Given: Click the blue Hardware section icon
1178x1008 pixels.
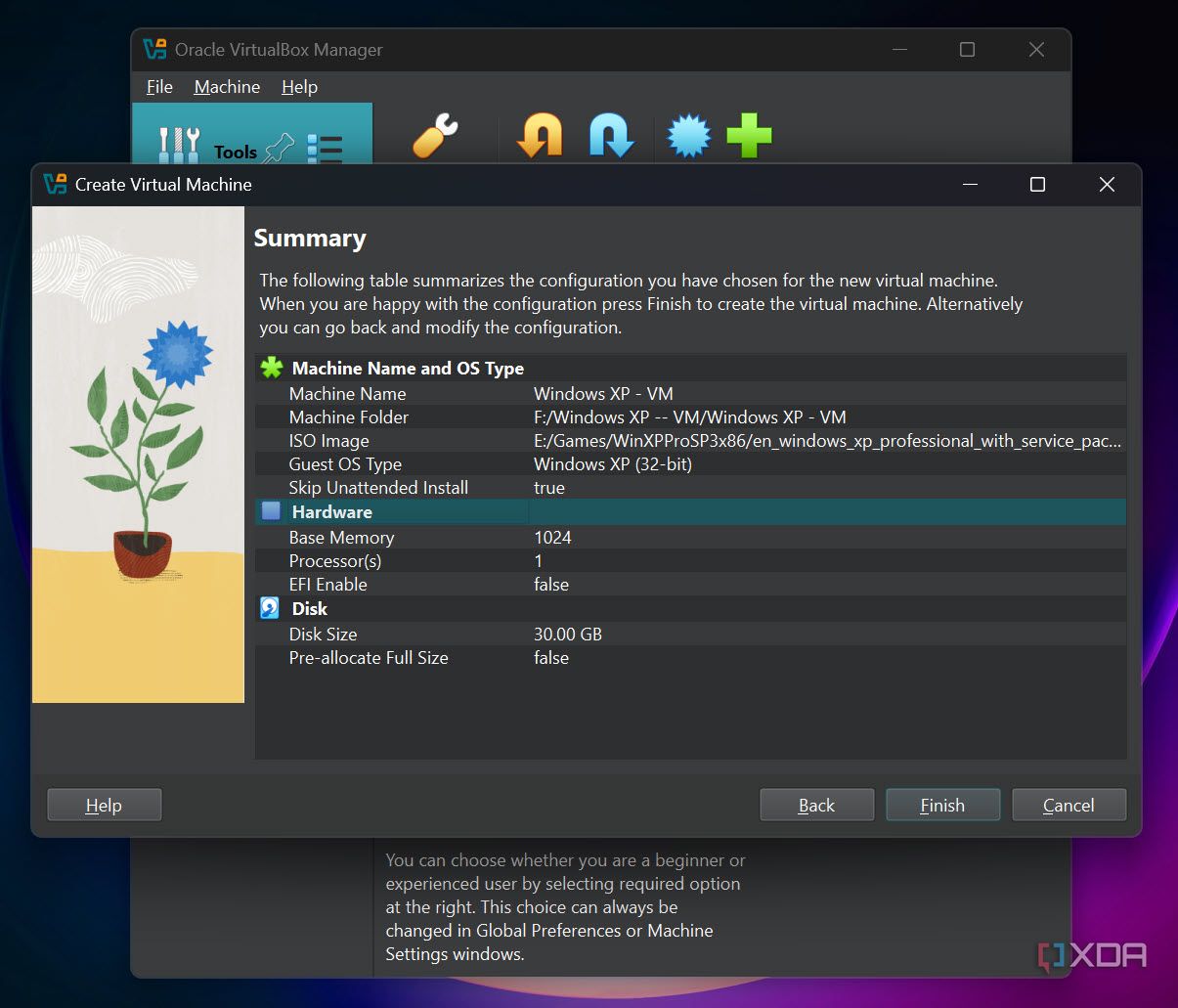Looking at the screenshot, I should click(272, 511).
